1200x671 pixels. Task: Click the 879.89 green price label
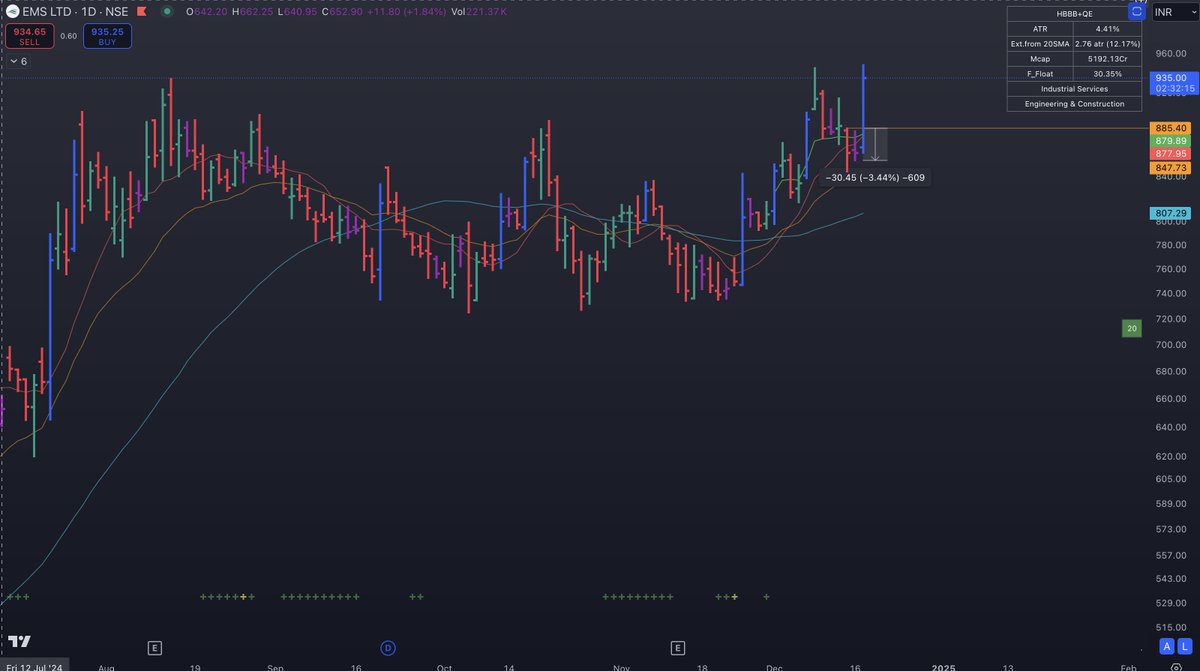click(x=1170, y=141)
